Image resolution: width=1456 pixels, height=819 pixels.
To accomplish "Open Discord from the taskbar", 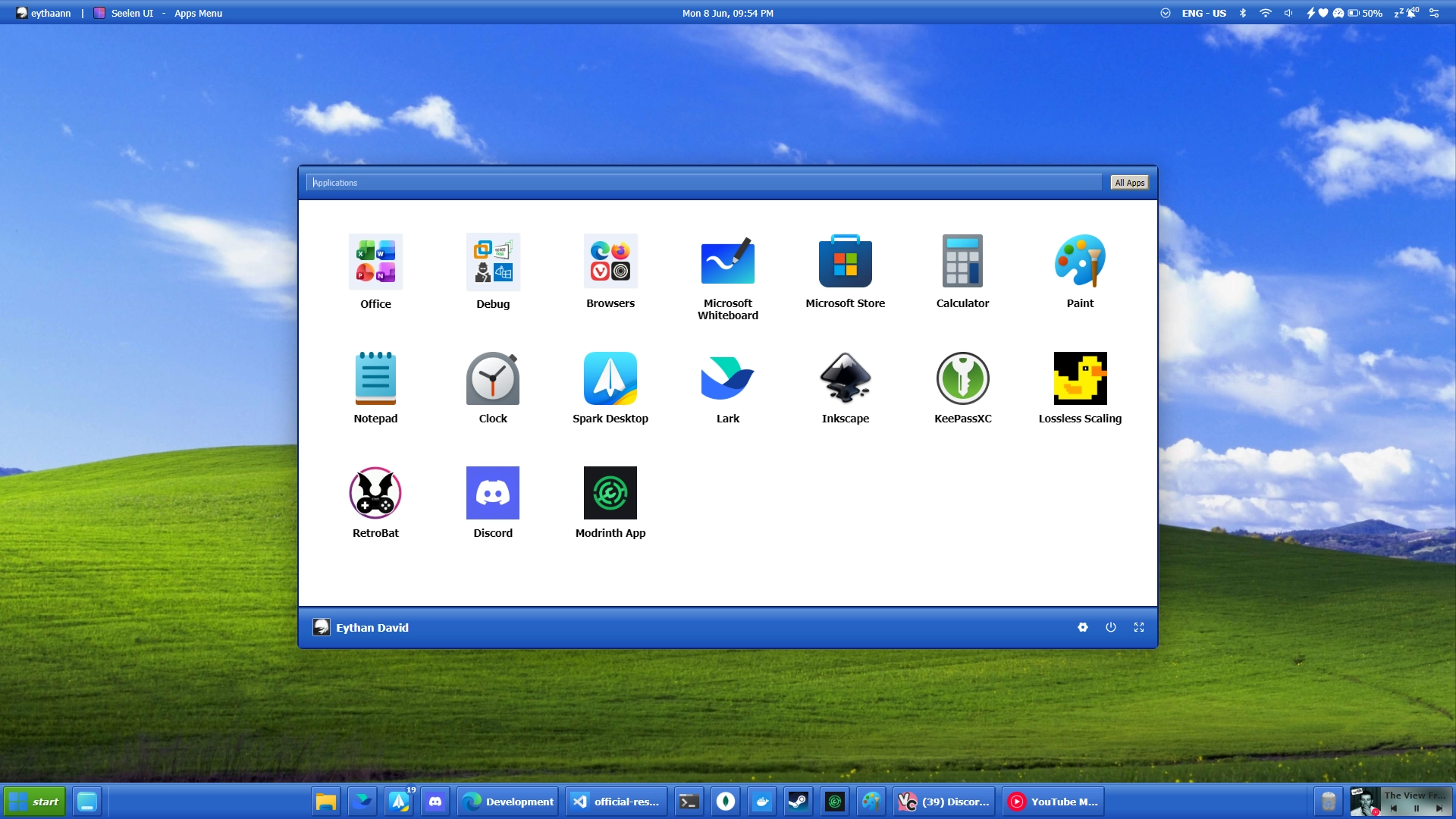I will pos(435,802).
